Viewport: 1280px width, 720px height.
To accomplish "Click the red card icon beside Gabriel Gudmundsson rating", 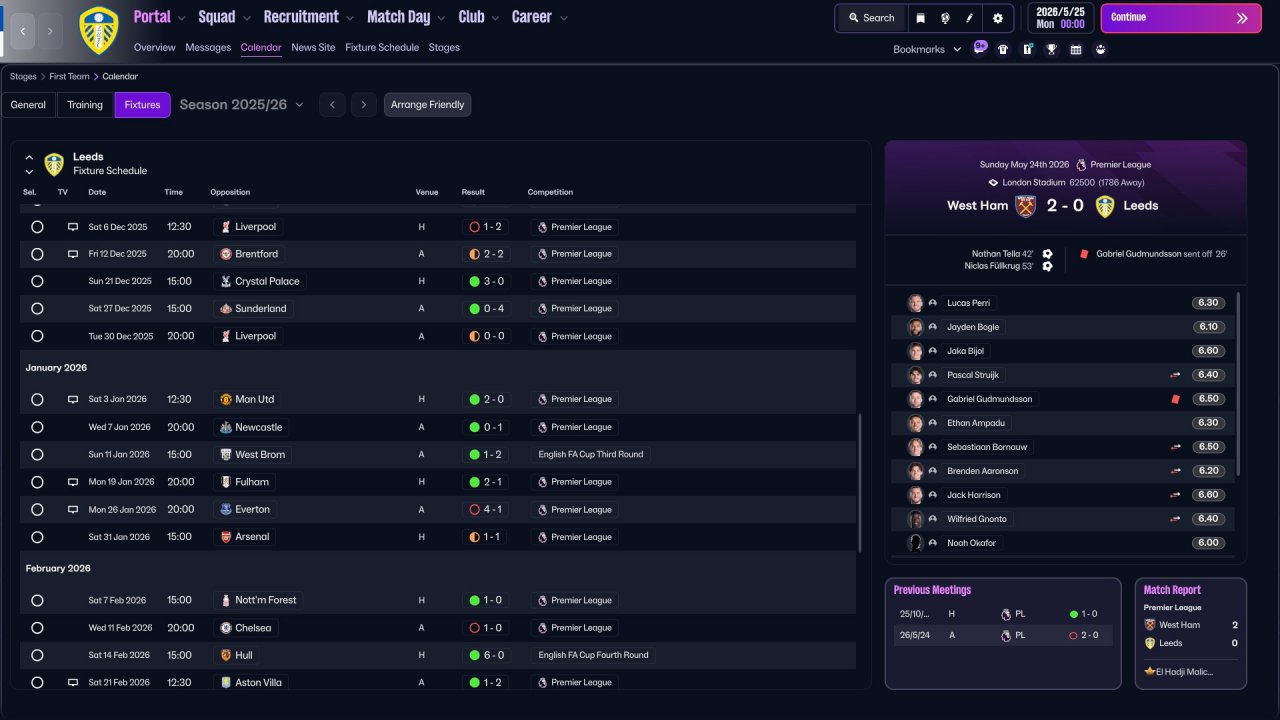I will 1175,399.
